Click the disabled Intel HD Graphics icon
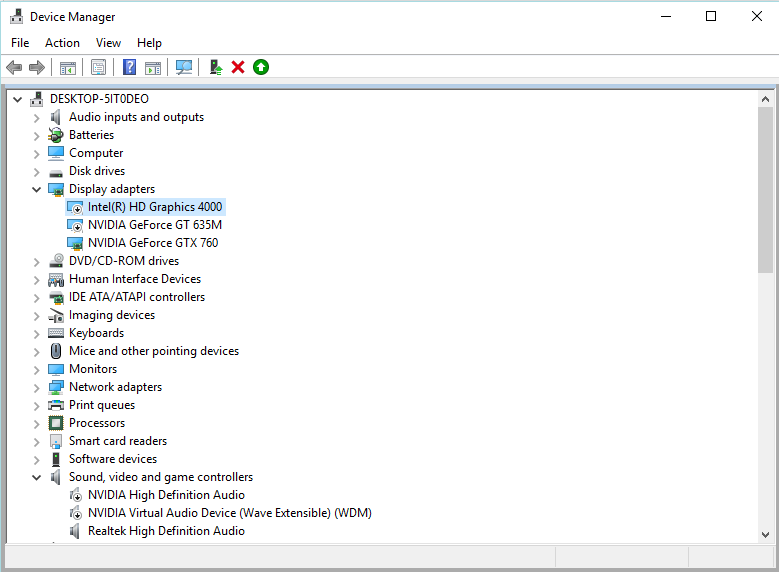 [75, 207]
